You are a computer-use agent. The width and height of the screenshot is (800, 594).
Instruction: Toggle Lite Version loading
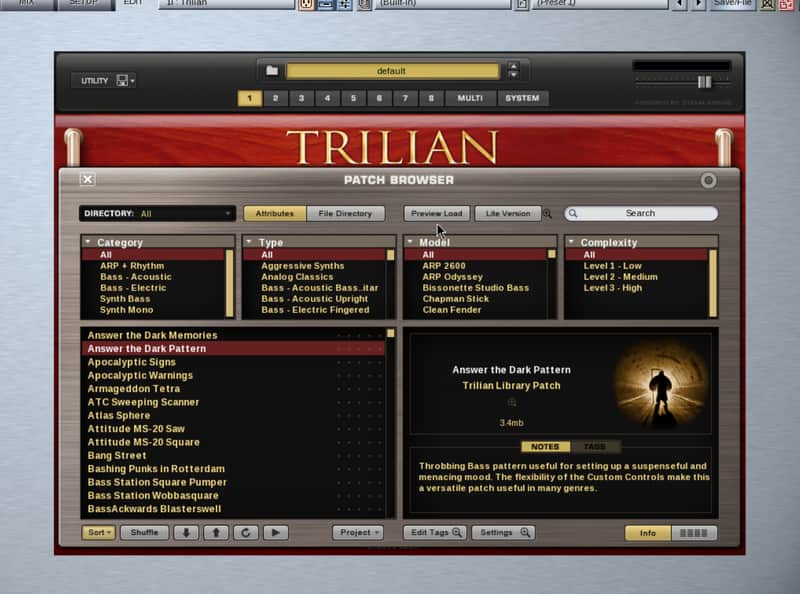(x=508, y=213)
